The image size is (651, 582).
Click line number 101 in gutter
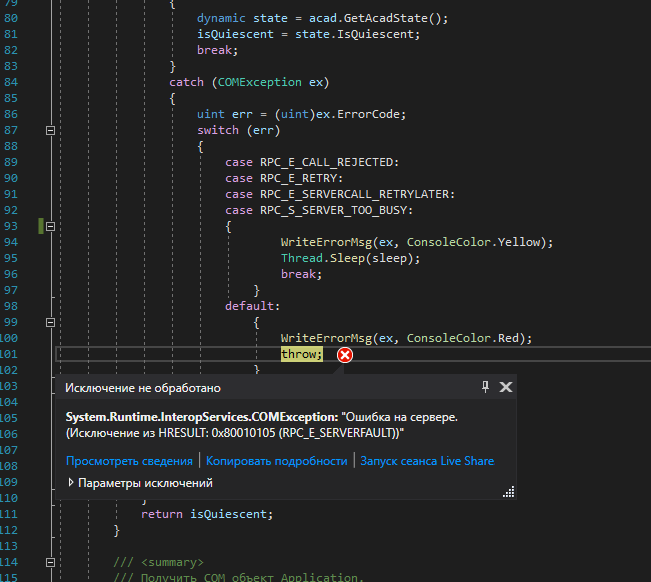pyautogui.click(x=9, y=354)
